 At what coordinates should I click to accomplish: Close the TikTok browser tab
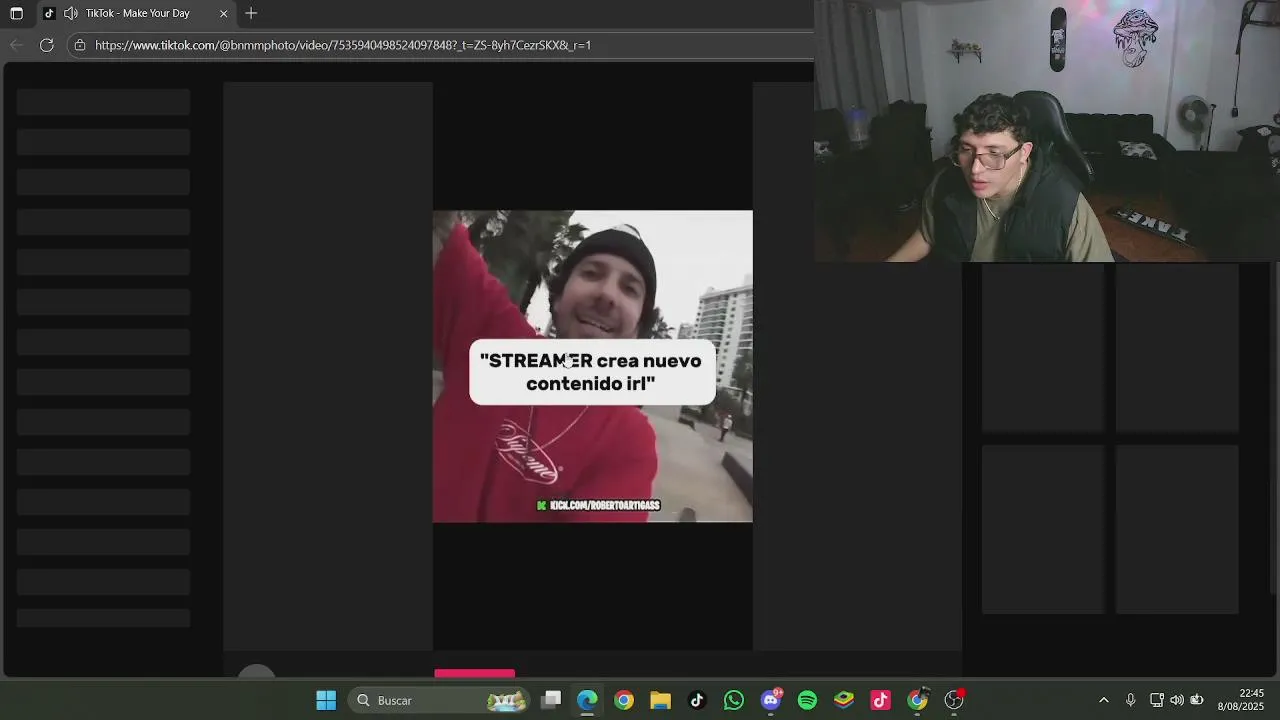223,13
